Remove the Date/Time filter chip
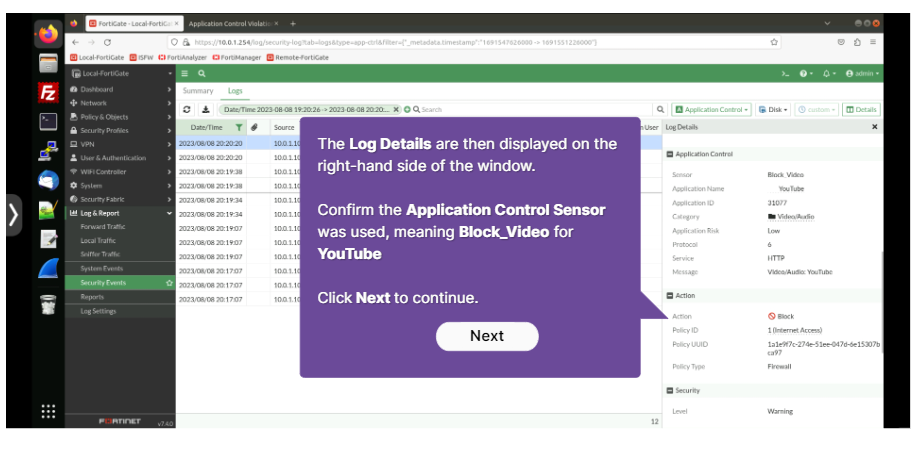Screen dimensions: 916x456 tap(396, 109)
